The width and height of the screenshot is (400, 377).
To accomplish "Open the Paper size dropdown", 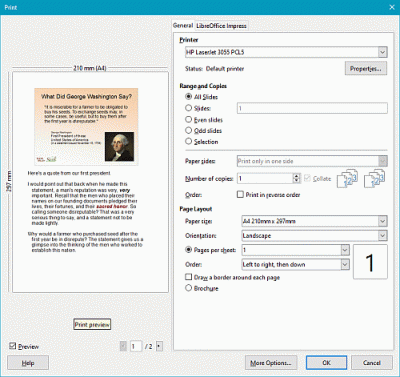I will click(314, 221).
